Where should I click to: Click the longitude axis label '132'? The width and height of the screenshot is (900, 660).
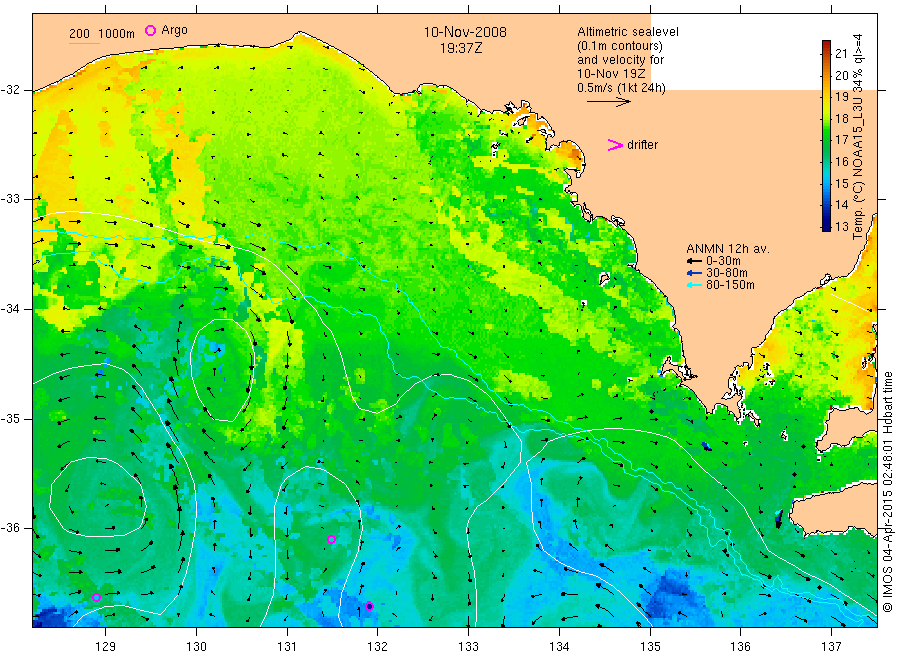click(x=378, y=647)
